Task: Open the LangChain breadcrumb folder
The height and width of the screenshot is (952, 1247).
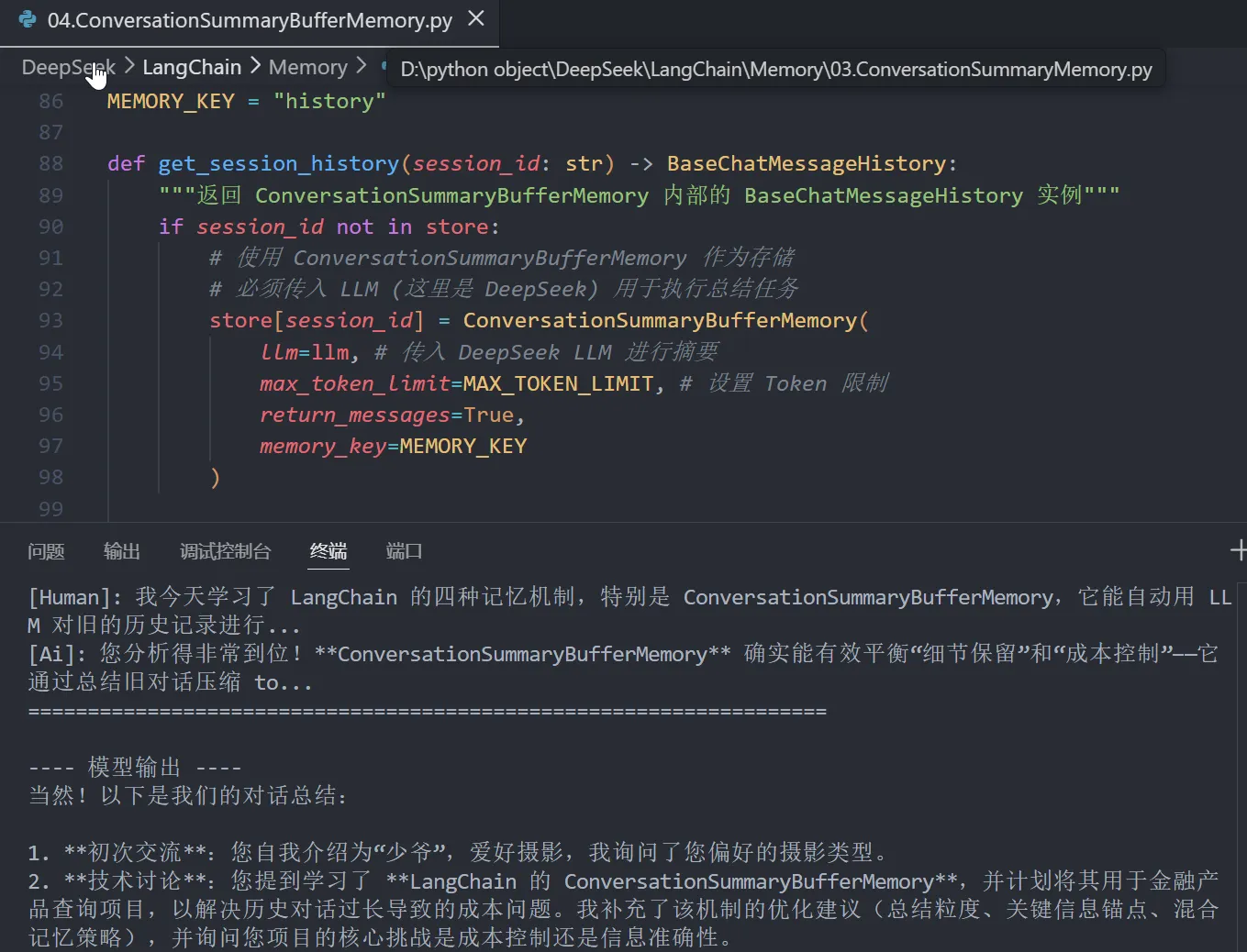Action: [192, 68]
